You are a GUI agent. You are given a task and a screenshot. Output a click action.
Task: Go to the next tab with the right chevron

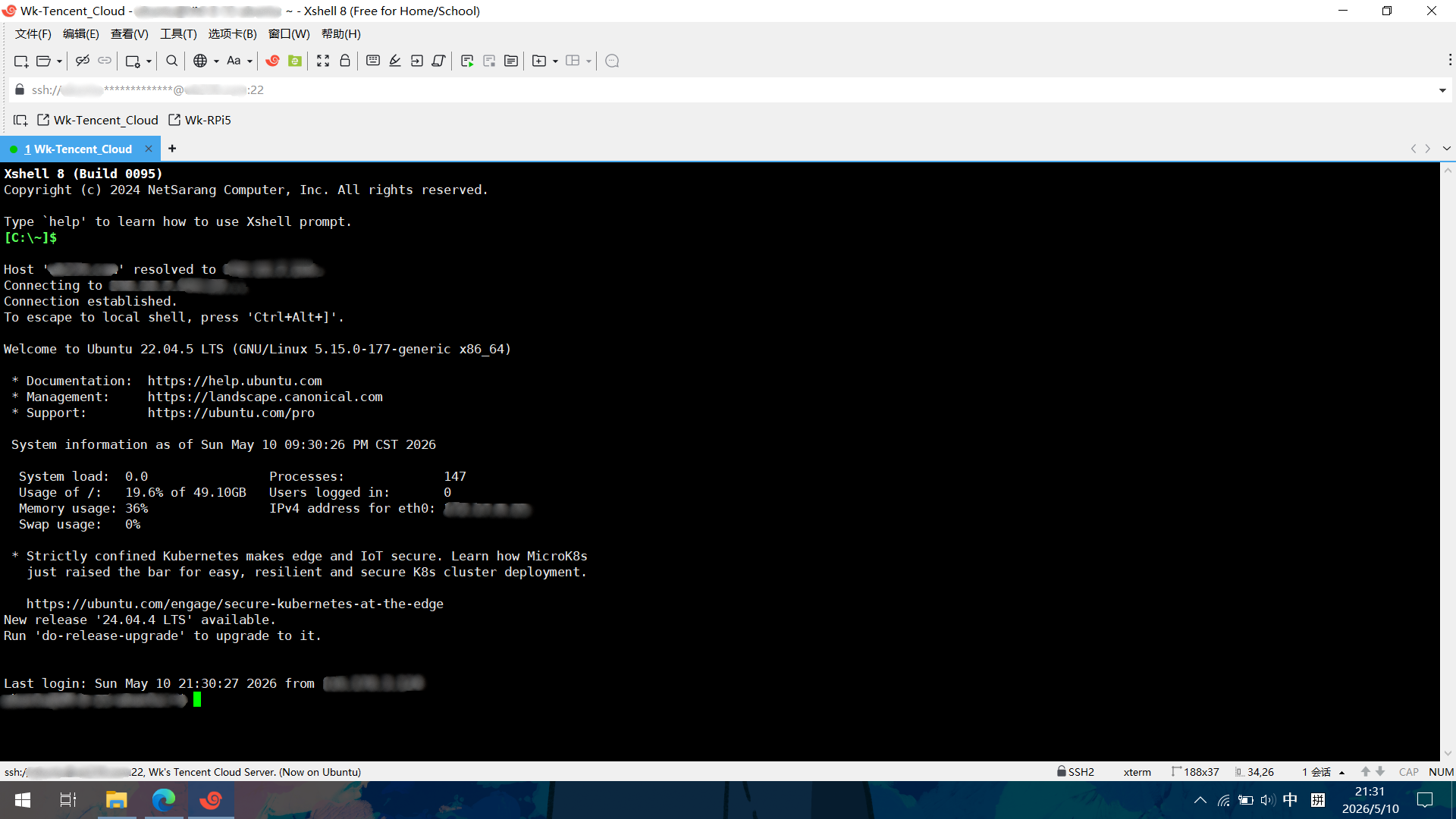pos(1428,149)
